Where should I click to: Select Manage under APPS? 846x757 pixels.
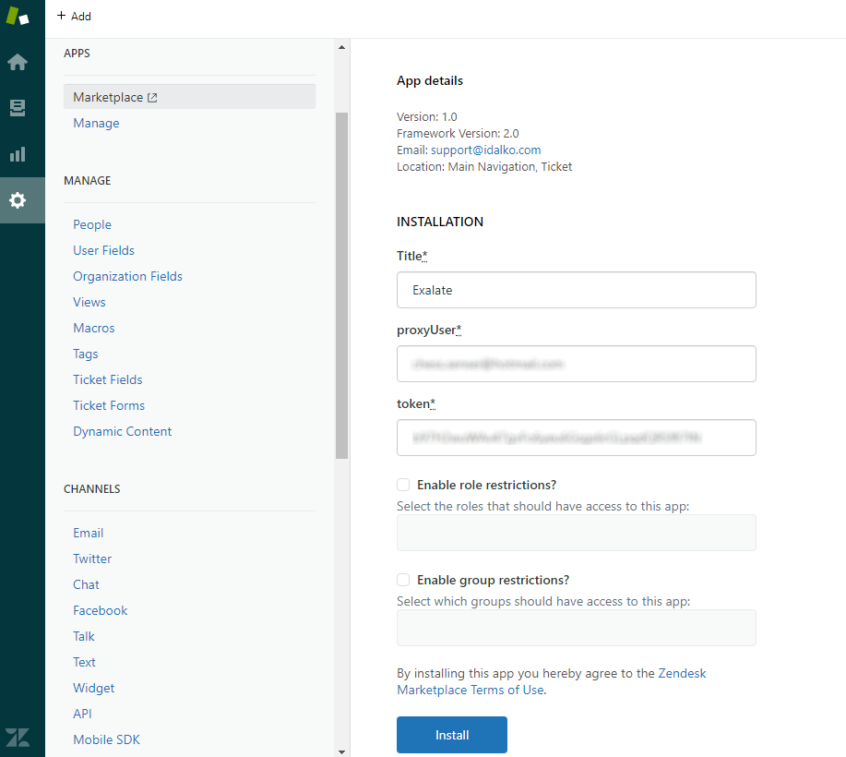(x=95, y=123)
